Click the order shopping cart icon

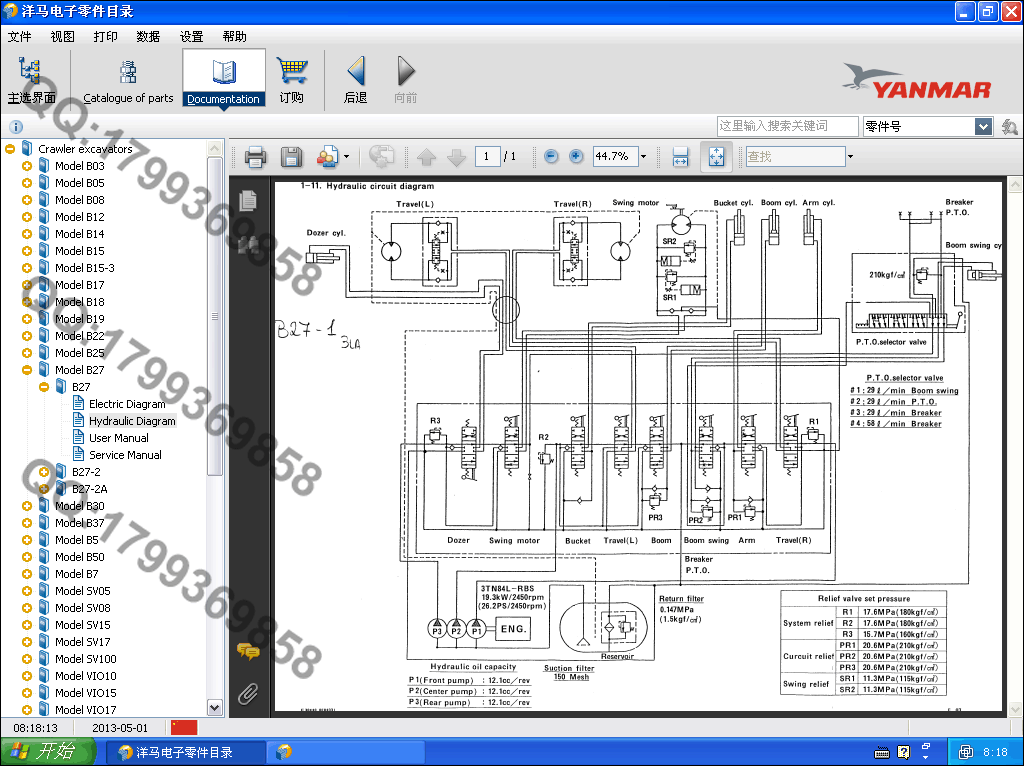(292, 80)
